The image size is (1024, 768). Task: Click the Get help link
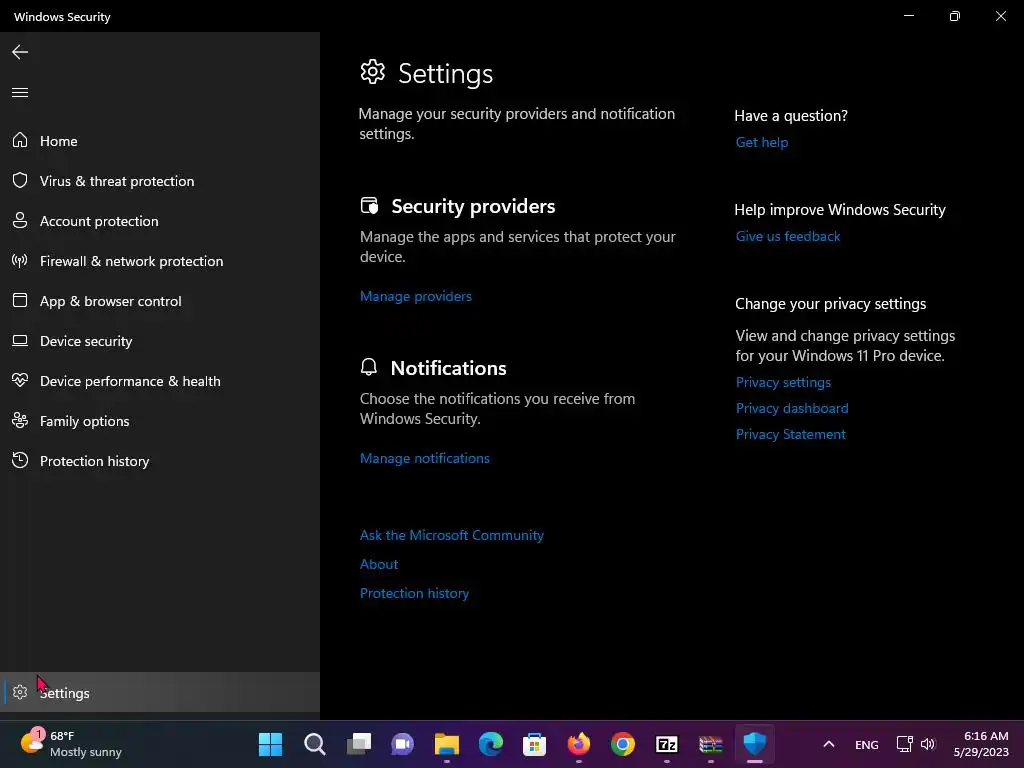click(761, 142)
